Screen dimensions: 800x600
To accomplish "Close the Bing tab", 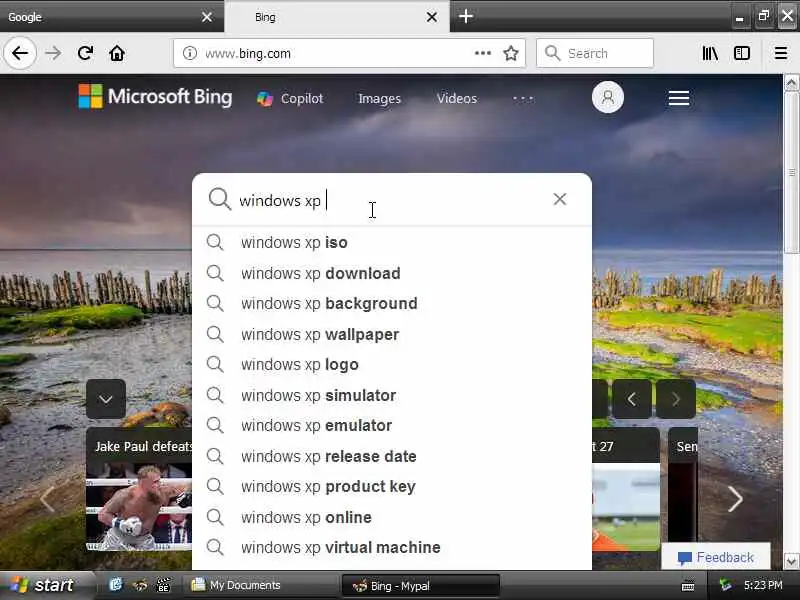I will tap(432, 17).
